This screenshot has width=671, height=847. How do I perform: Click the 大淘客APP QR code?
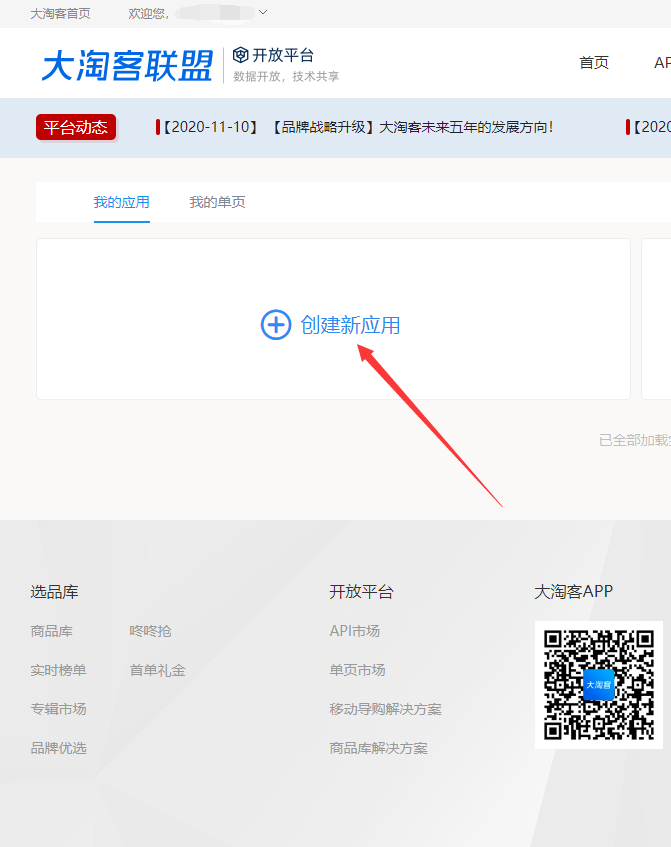599,685
